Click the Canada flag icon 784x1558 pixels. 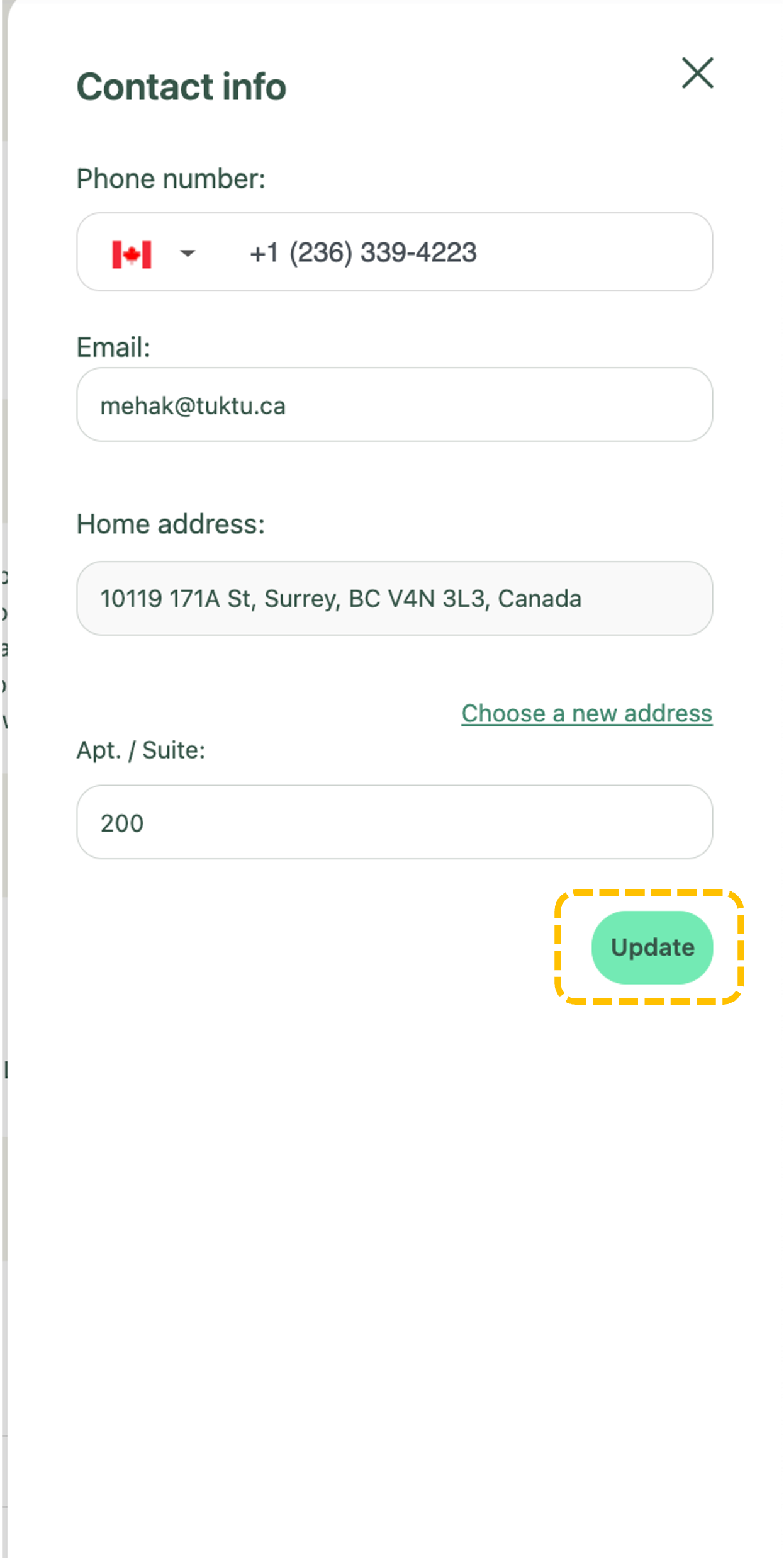[x=132, y=254]
